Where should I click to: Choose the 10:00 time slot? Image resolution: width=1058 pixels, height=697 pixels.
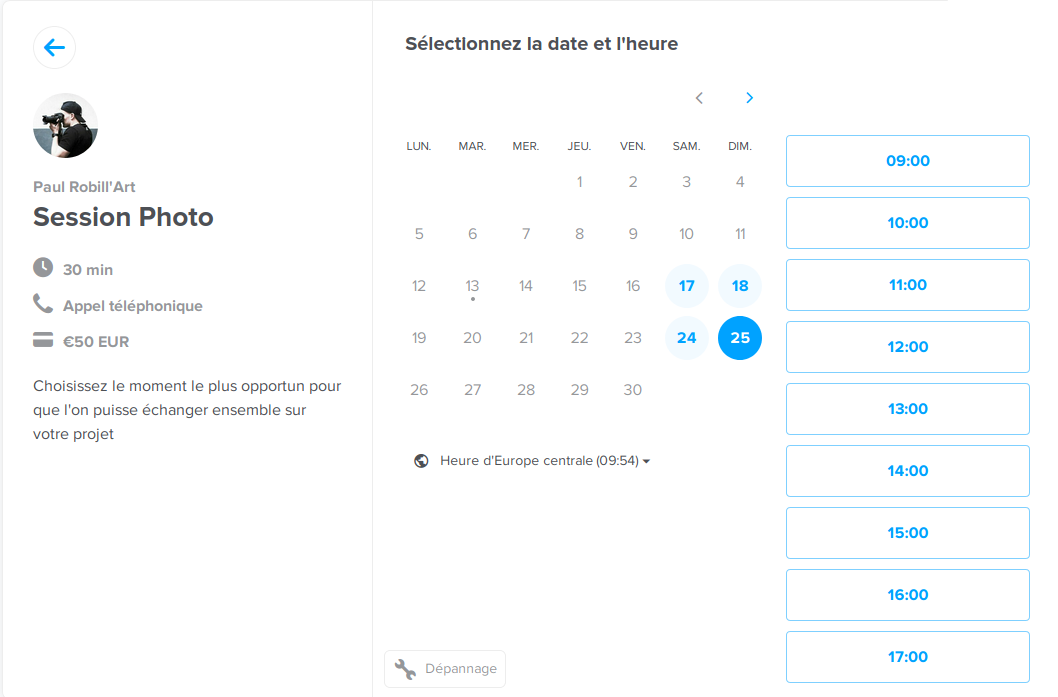(907, 223)
